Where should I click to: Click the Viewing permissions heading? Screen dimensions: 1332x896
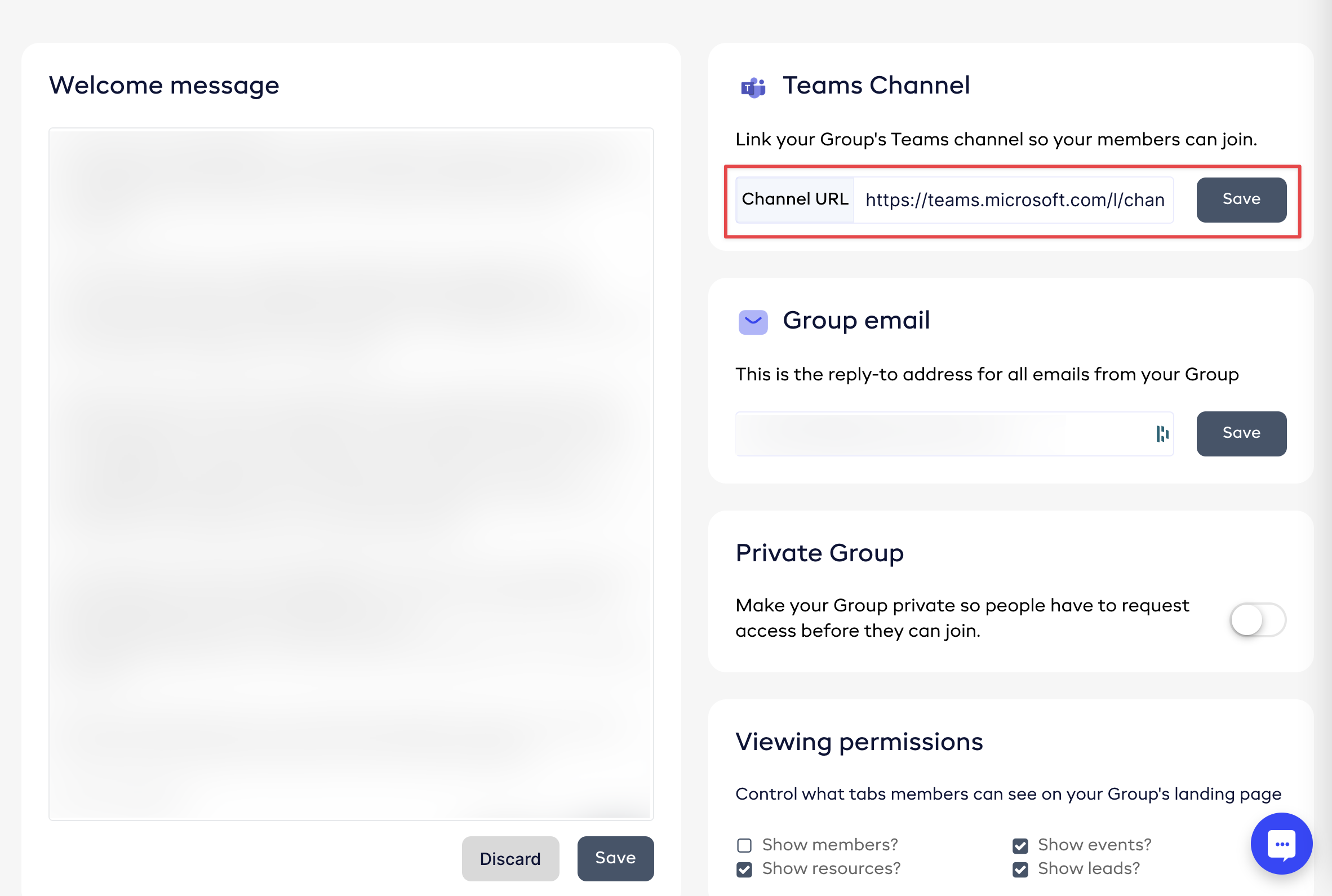[859, 742]
